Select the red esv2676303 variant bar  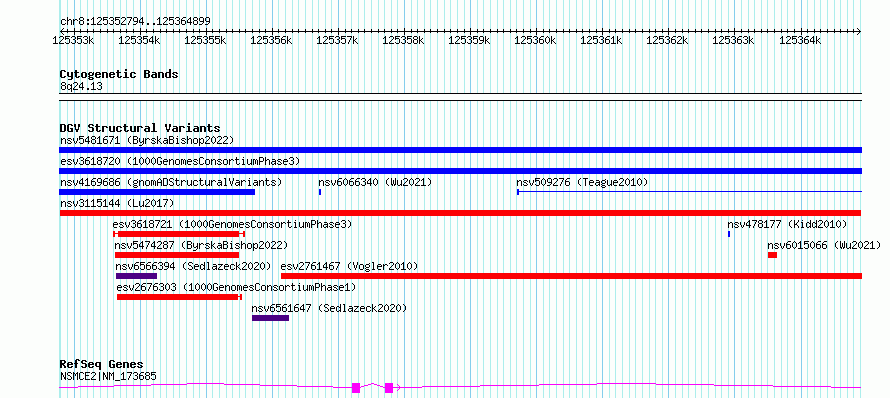point(179,297)
